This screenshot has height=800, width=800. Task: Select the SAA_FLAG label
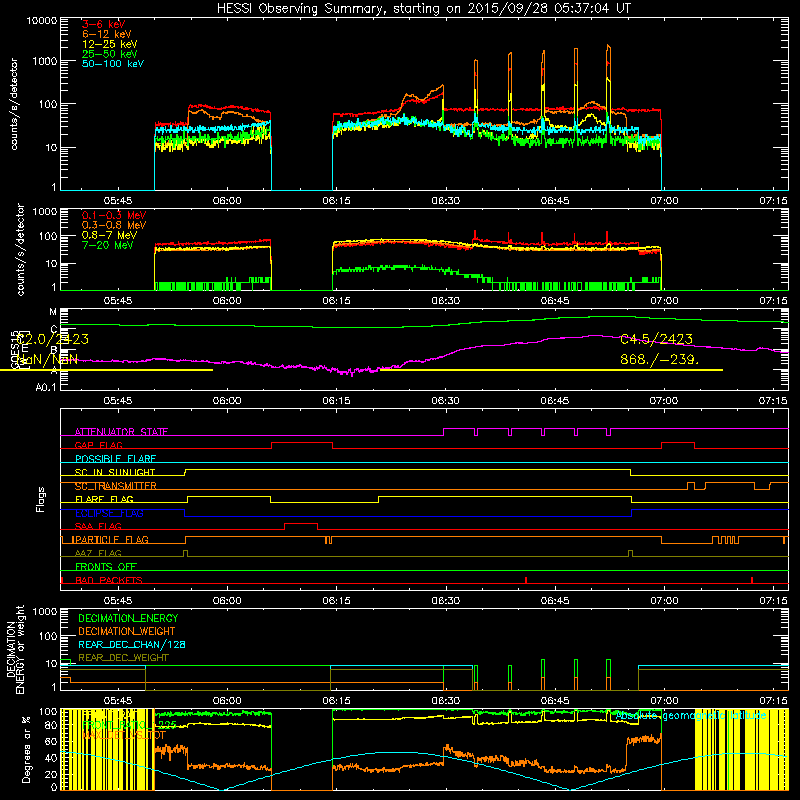pyautogui.click(x=98, y=527)
